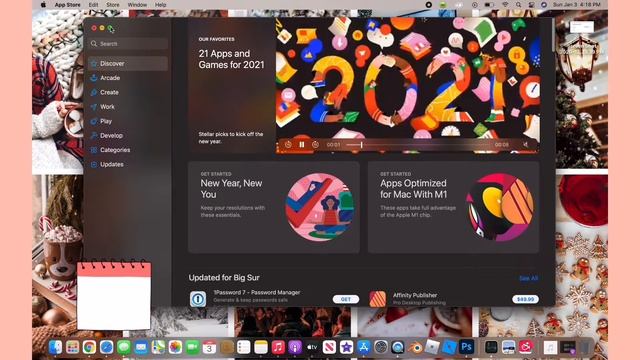Open System Preferences from the Dock

(381, 347)
